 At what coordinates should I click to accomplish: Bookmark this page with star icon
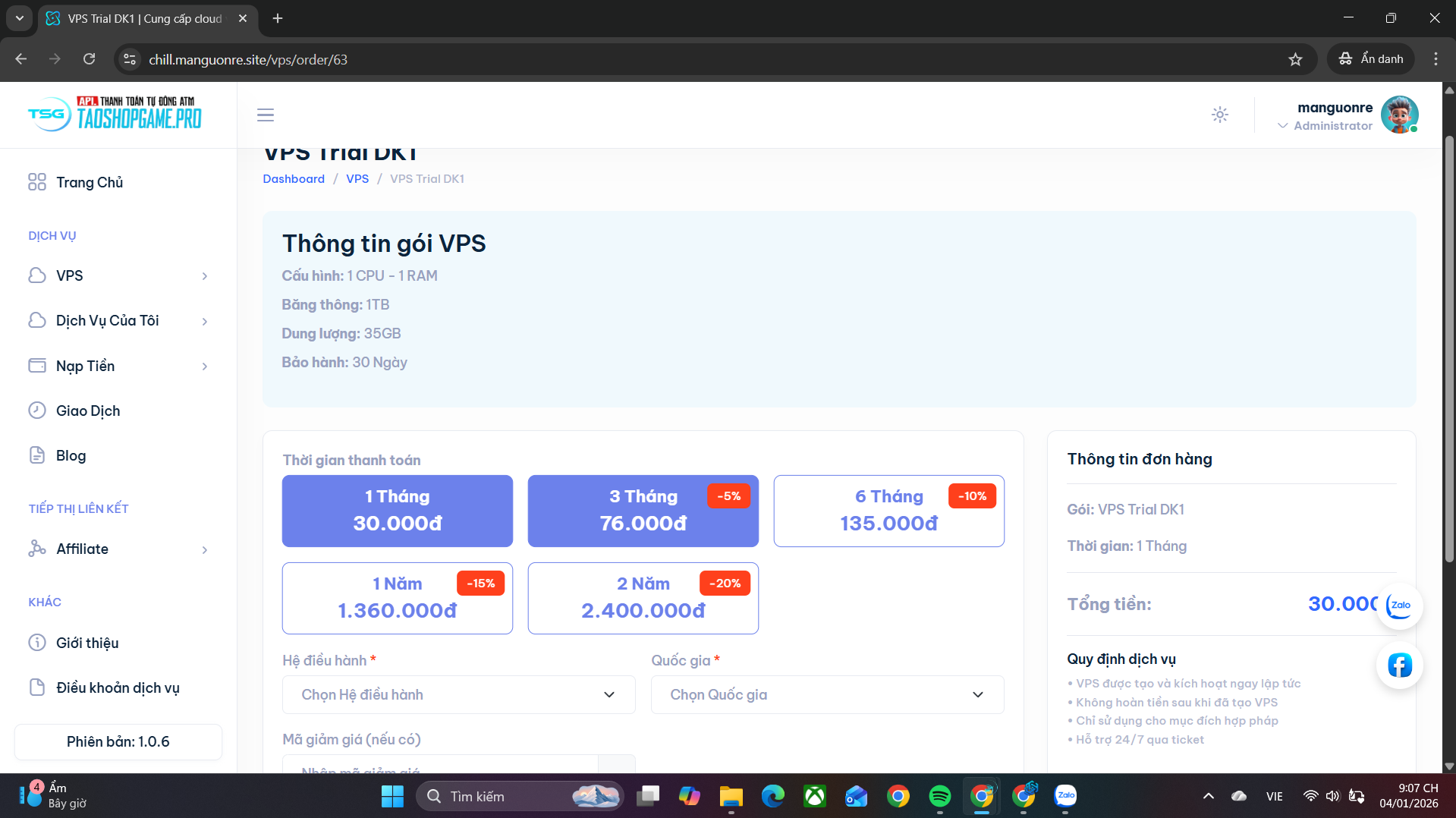pyautogui.click(x=1295, y=59)
